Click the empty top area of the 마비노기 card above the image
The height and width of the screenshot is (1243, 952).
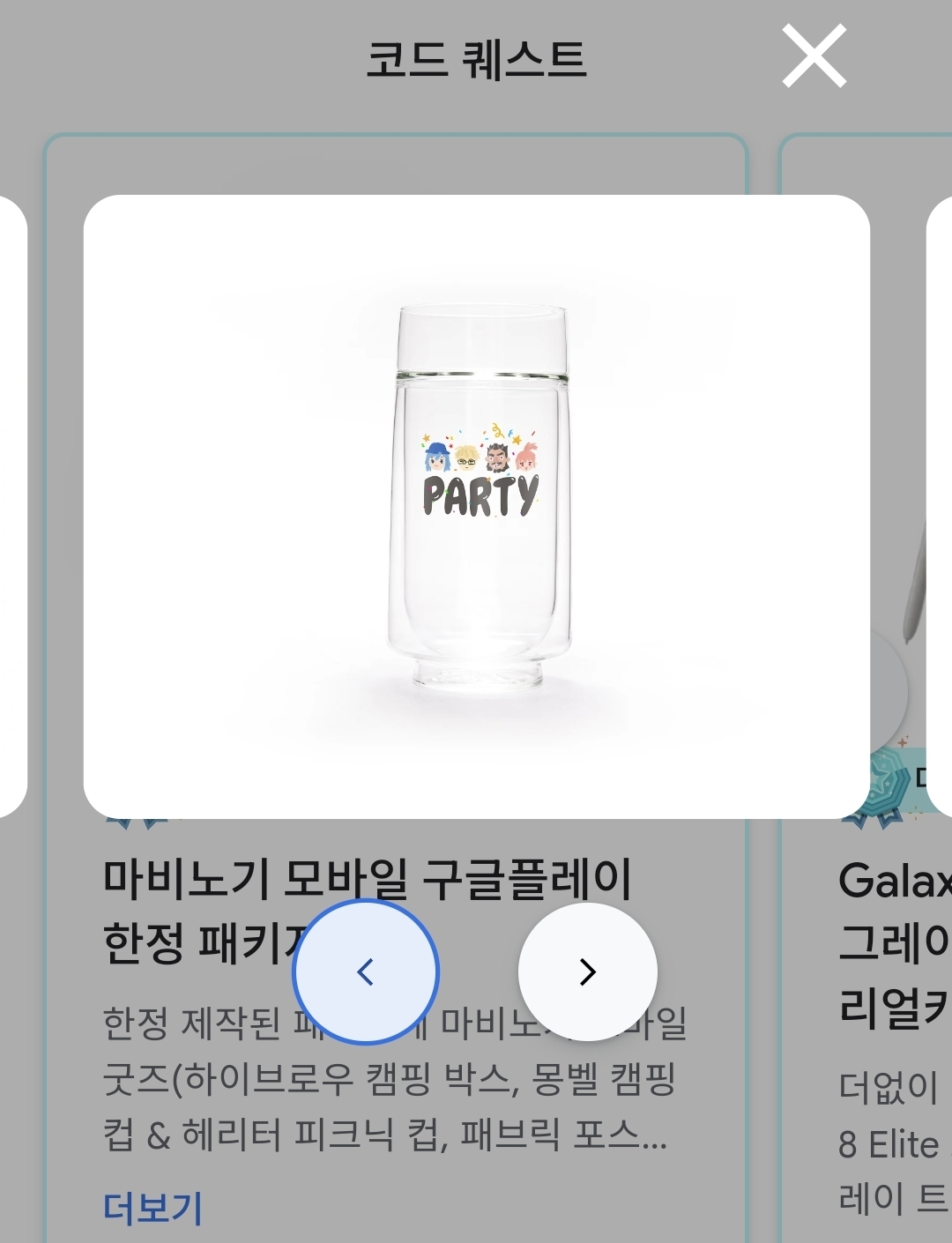pyautogui.click(x=397, y=166)
